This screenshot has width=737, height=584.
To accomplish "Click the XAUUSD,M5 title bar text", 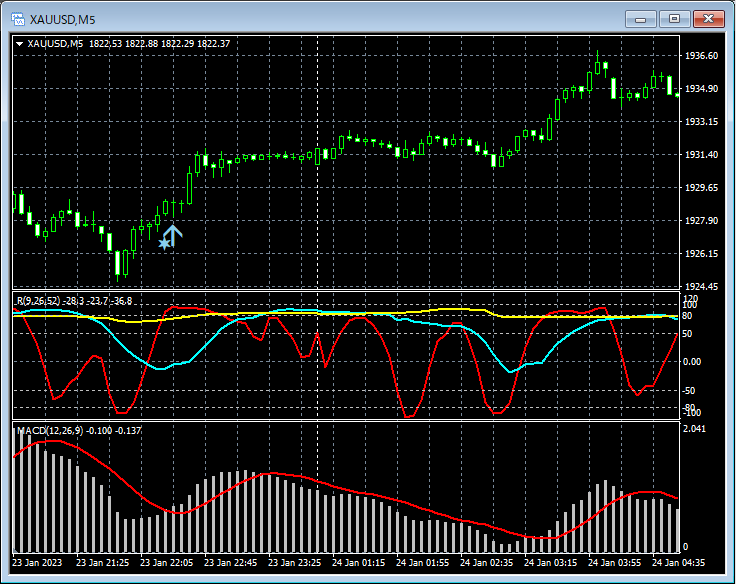I will pyautogui.click(x=62, y=18).
